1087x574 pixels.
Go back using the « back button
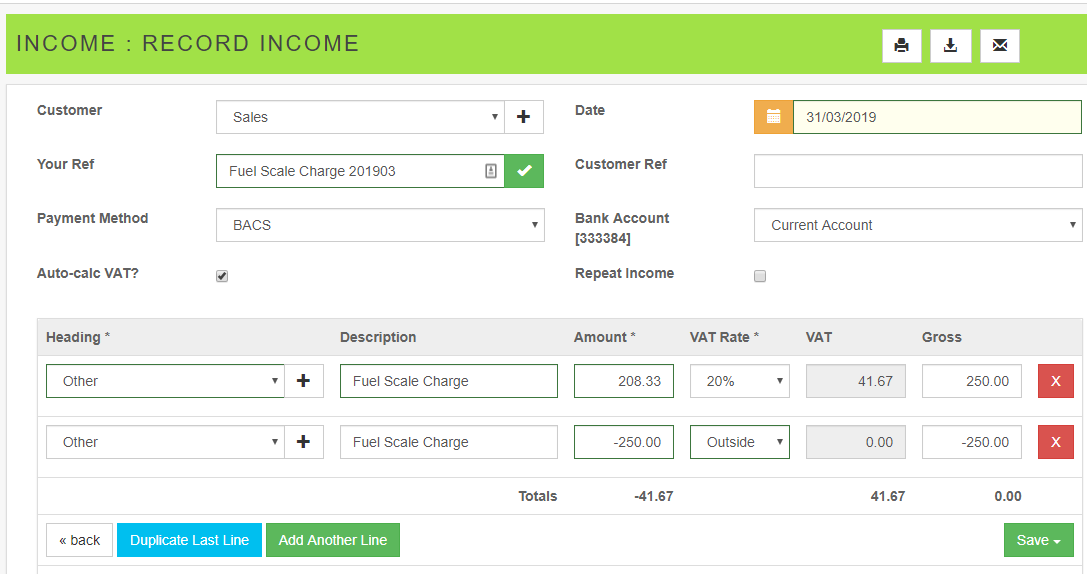(79, 540)
